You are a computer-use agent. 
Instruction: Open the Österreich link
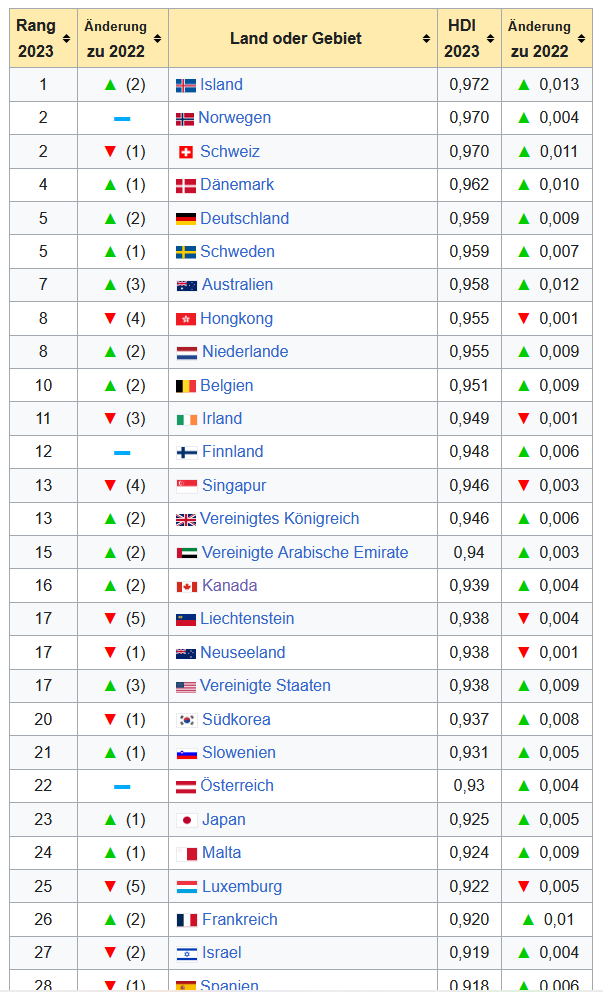pos(237,786)
